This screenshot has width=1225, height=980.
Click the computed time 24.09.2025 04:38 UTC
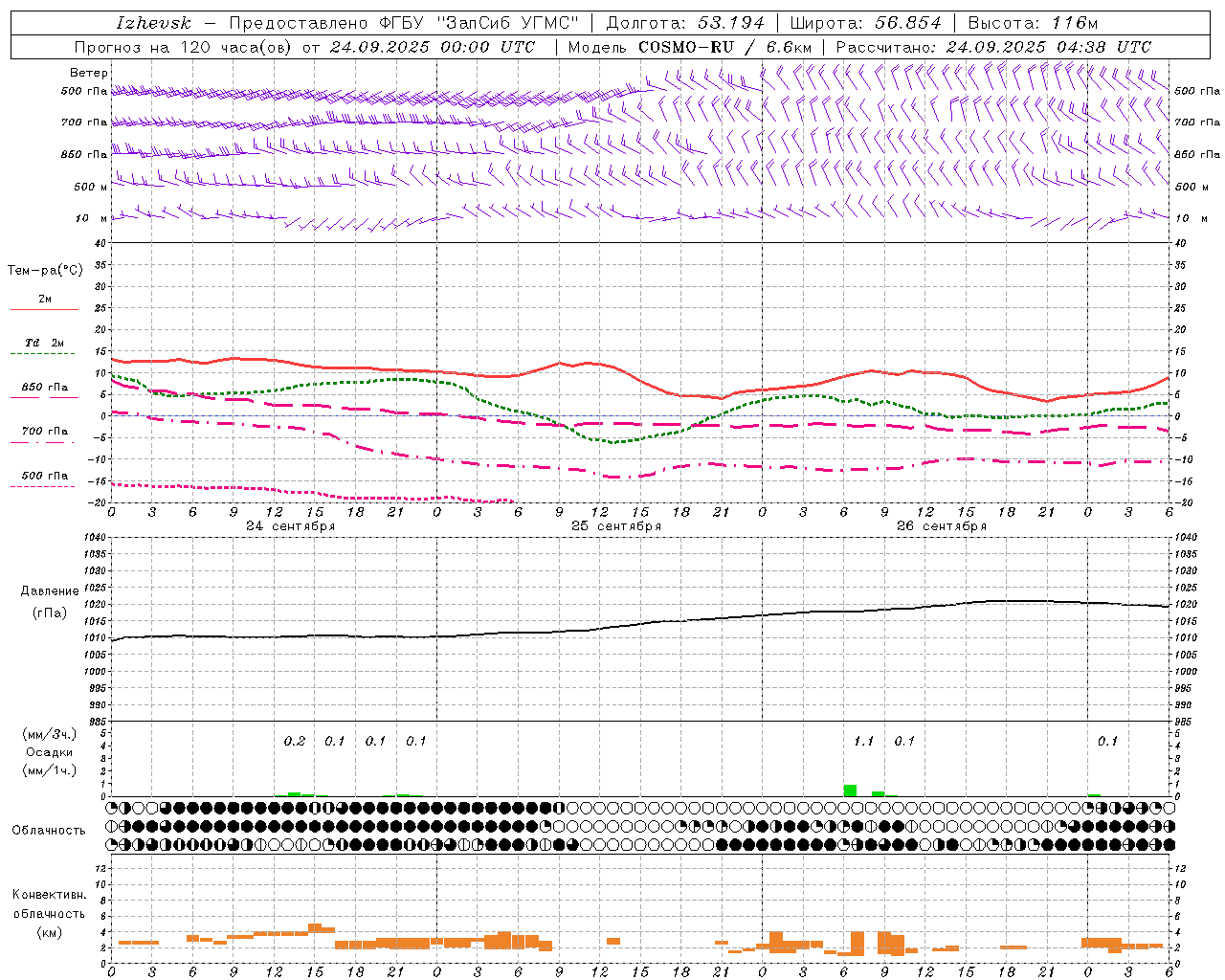click(x=1049, y=47)
